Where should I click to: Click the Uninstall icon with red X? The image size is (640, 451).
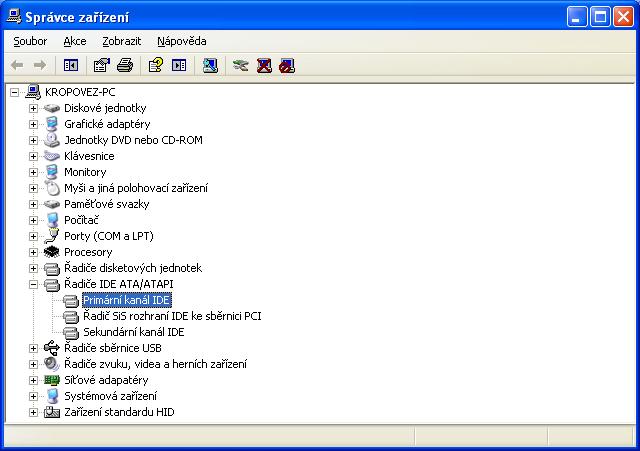click(x=264, y=65)
